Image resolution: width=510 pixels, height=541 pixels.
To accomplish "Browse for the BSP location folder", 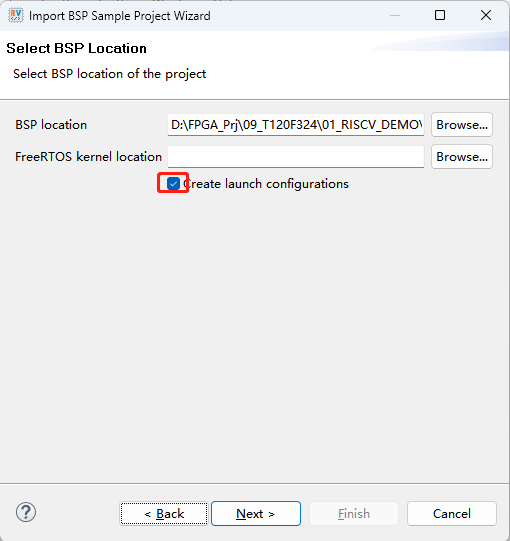I will coord(462,125).
